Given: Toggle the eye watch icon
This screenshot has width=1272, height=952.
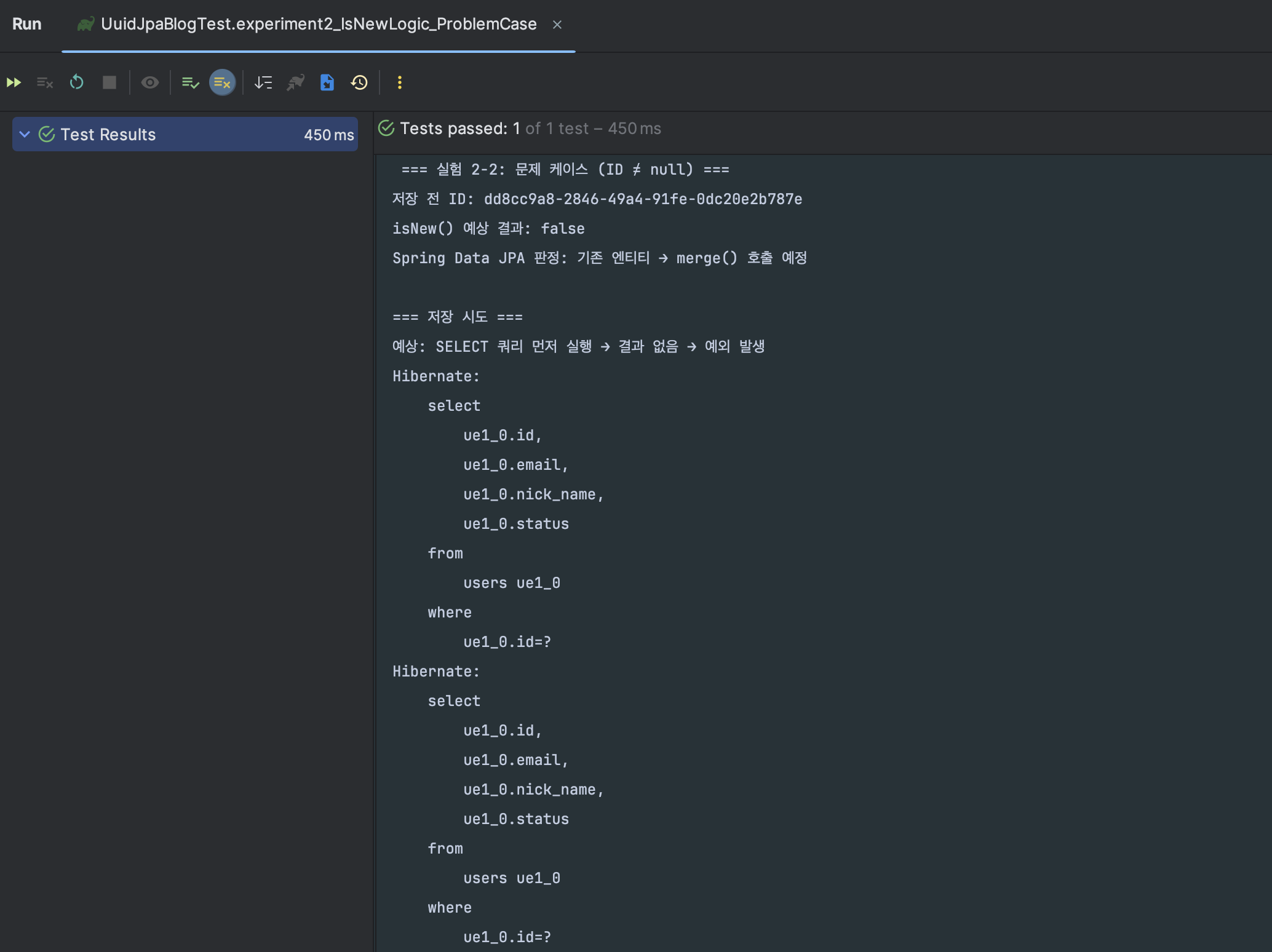Looking at the screenshot, I should point(149,82).
